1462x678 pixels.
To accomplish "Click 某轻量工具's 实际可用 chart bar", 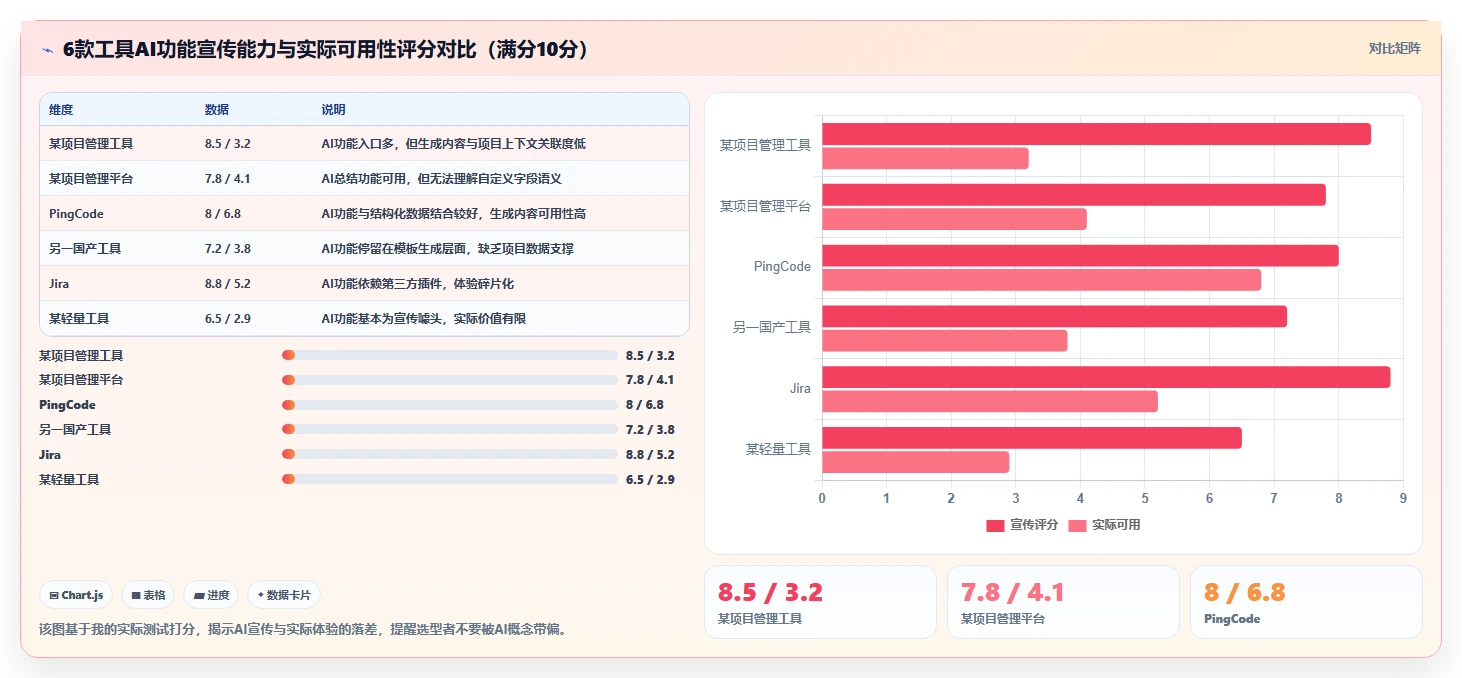I will [x=916, y=462].
